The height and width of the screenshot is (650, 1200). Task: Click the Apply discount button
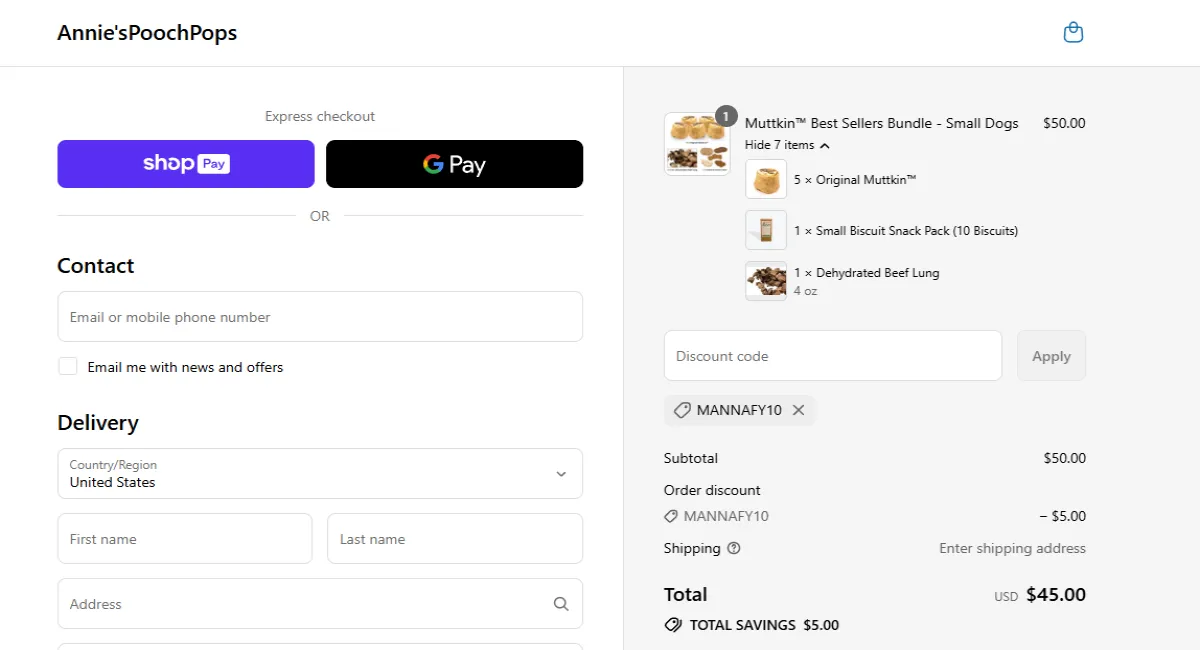[x=1051, y=356]
